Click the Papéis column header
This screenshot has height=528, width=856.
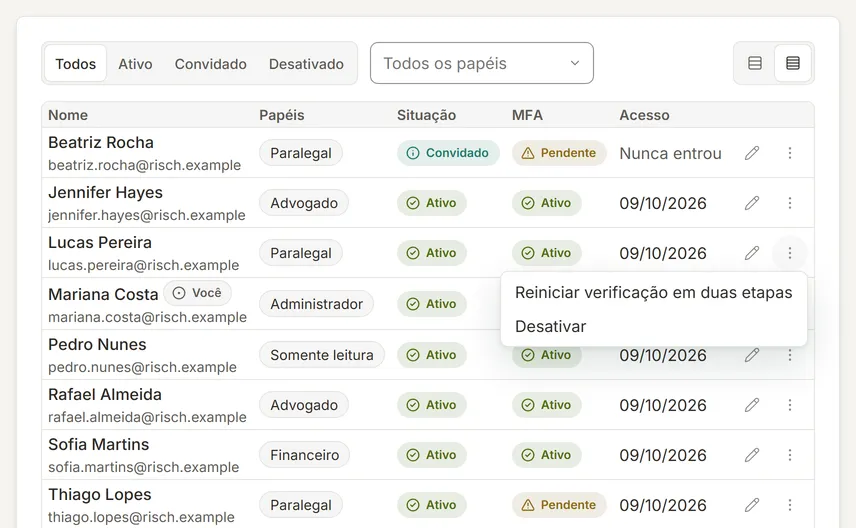tap(282, 115)
